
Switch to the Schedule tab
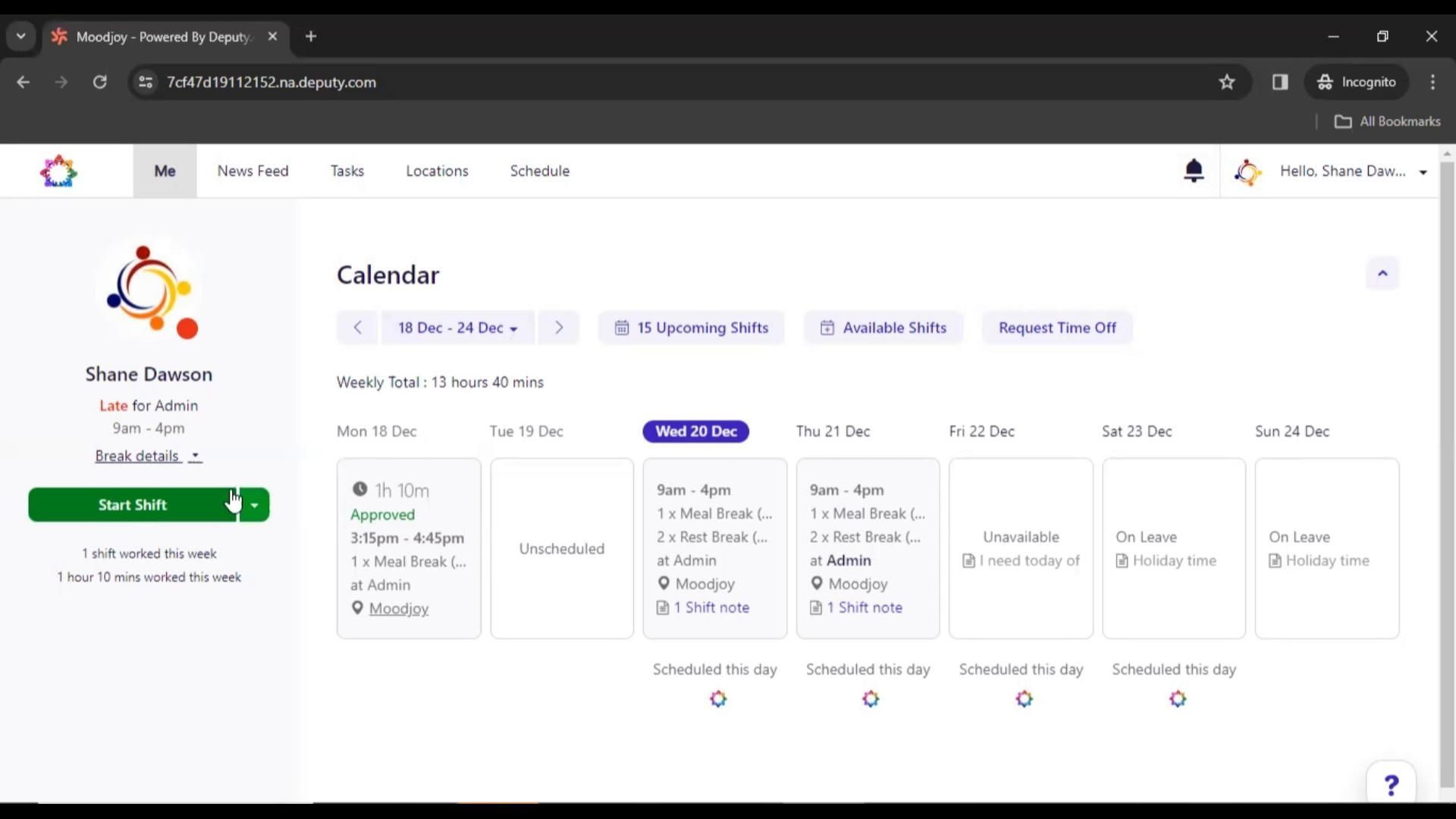[x=539, y=171]
